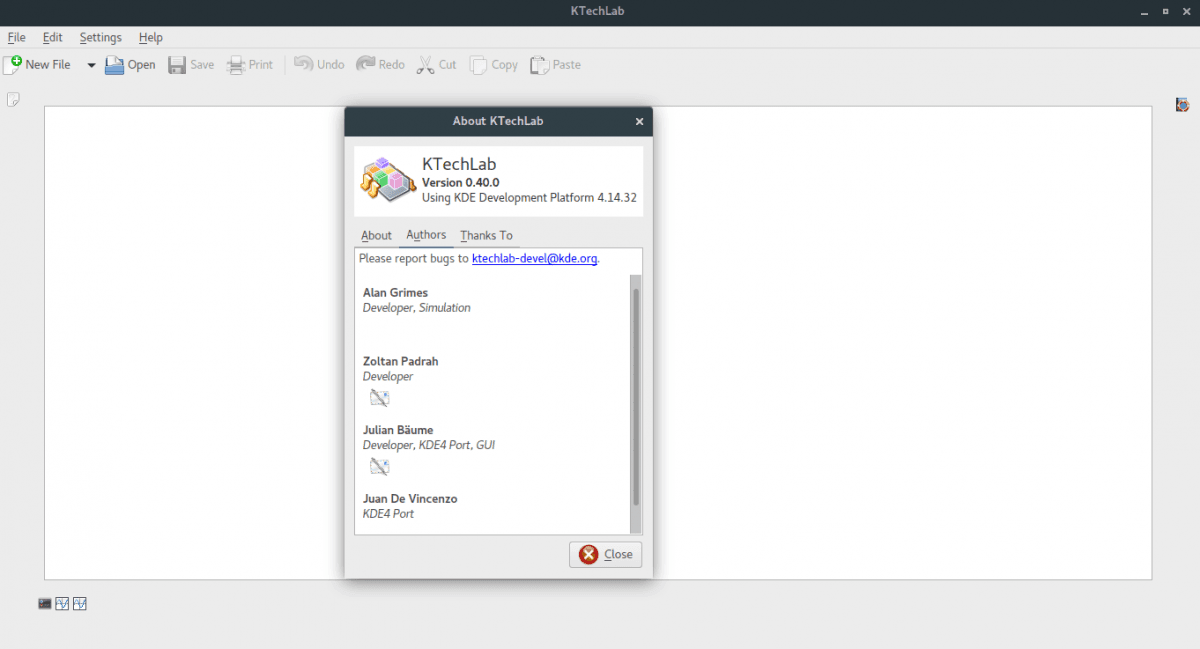Open the File menu
This screenshot has height=649, width=1200.
click(x=16, y=37)
